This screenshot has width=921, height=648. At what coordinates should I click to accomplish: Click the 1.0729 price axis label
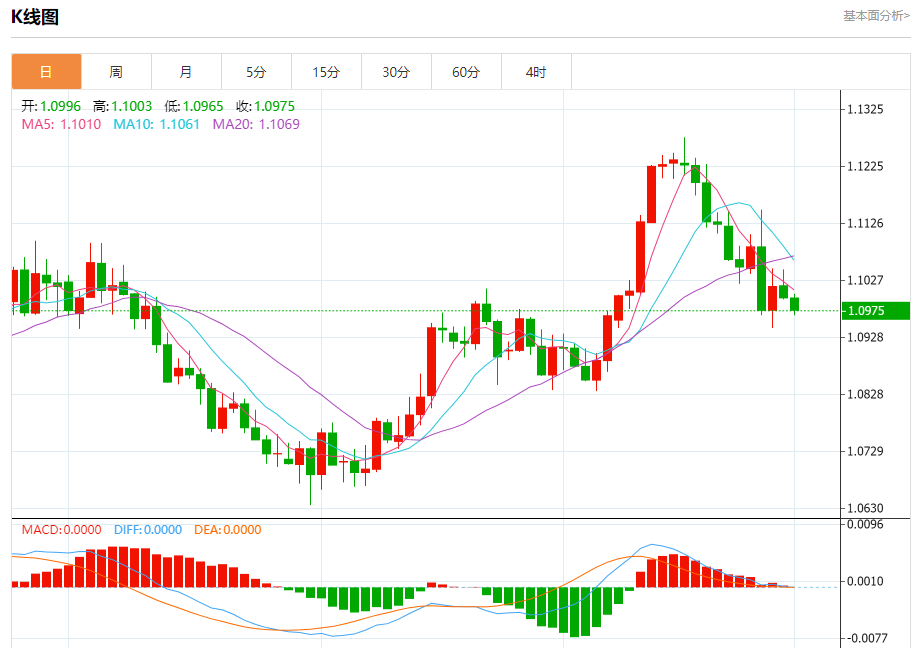pyautogui.click(x=865, y=451)
